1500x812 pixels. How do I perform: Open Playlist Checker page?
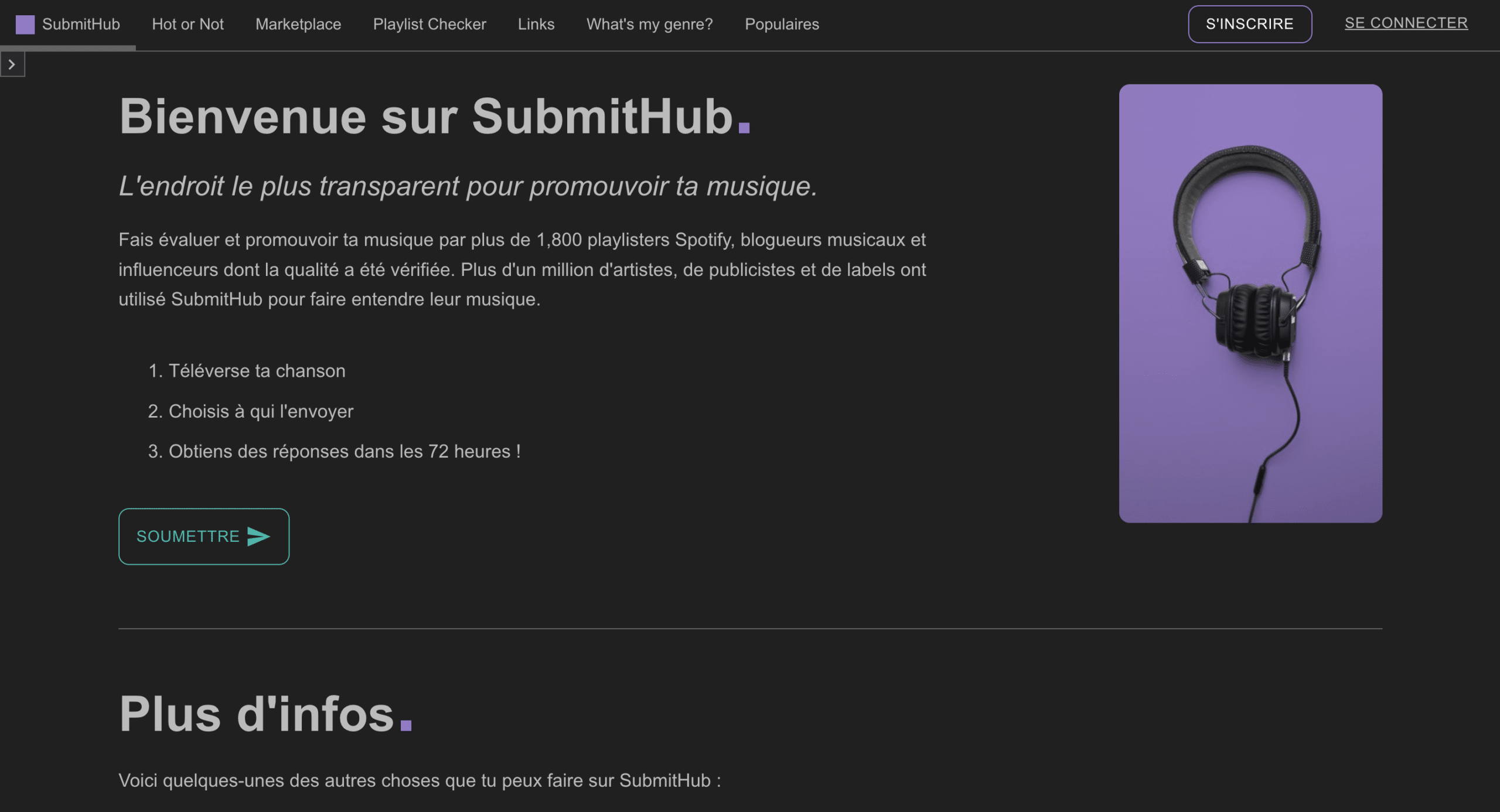click(429, 25)
